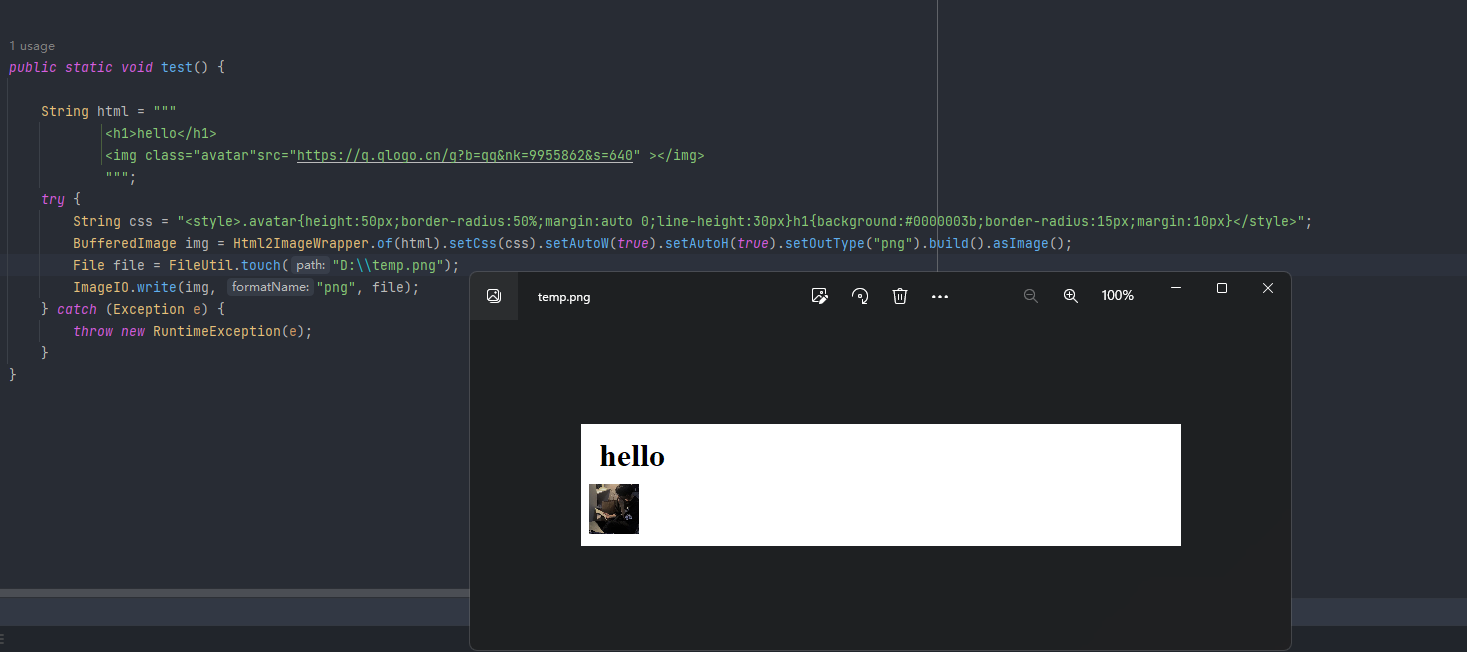Click the 100% zoom level indicator
Image resolution: width=1467 pixels, height=652 pixels.
1118,296
